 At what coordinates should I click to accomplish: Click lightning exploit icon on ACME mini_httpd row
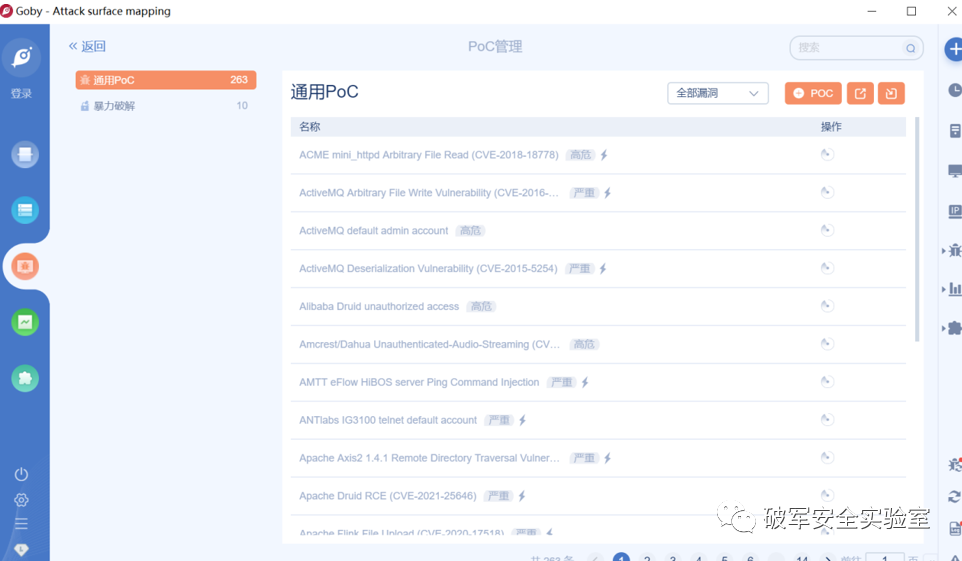coord(604,155)
